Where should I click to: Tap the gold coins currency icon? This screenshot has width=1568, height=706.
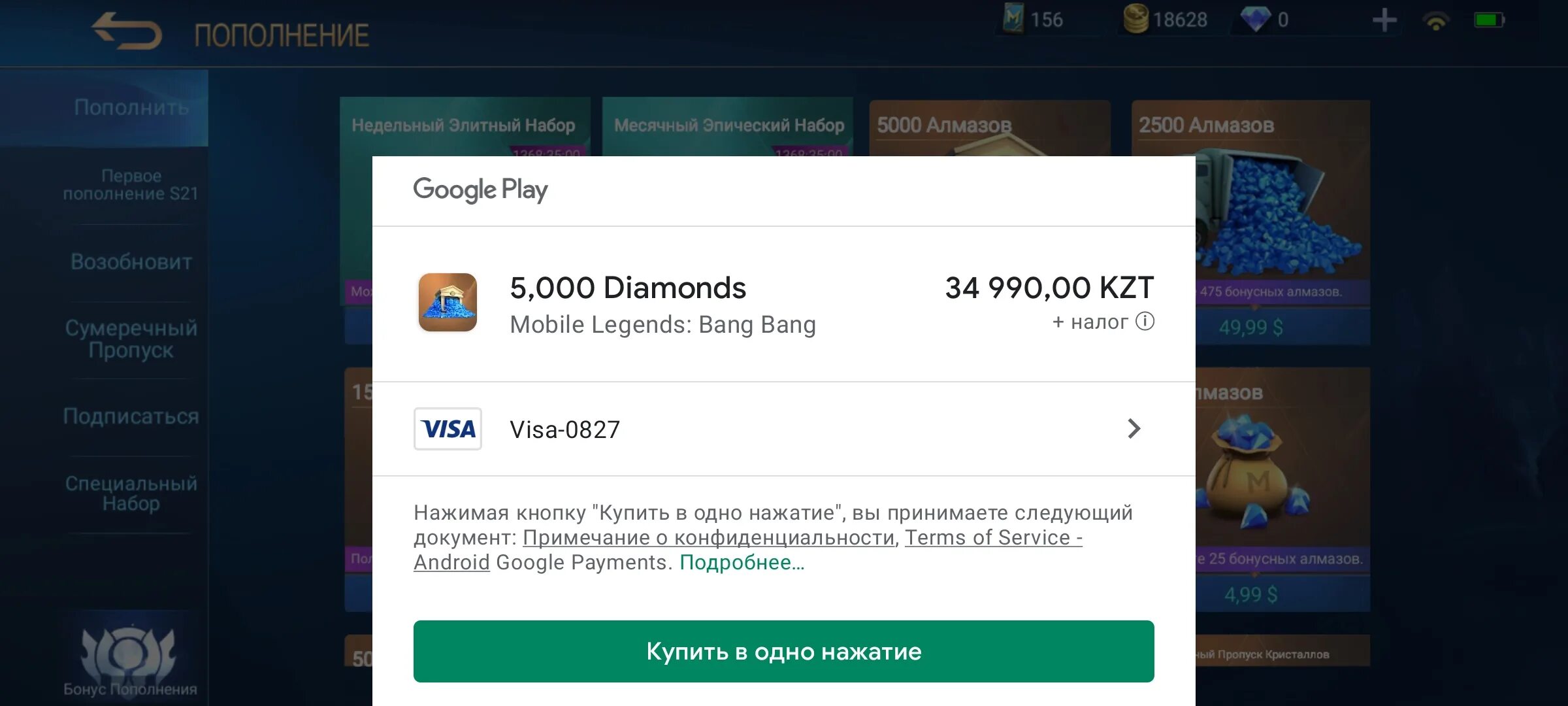1135,18
